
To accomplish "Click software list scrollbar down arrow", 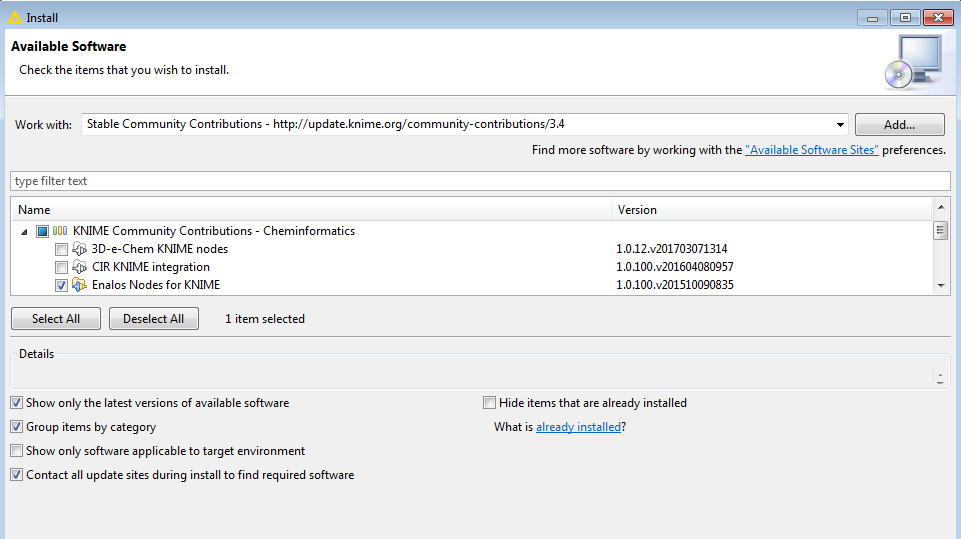I will pyautogui.click(x=941, y=286).
